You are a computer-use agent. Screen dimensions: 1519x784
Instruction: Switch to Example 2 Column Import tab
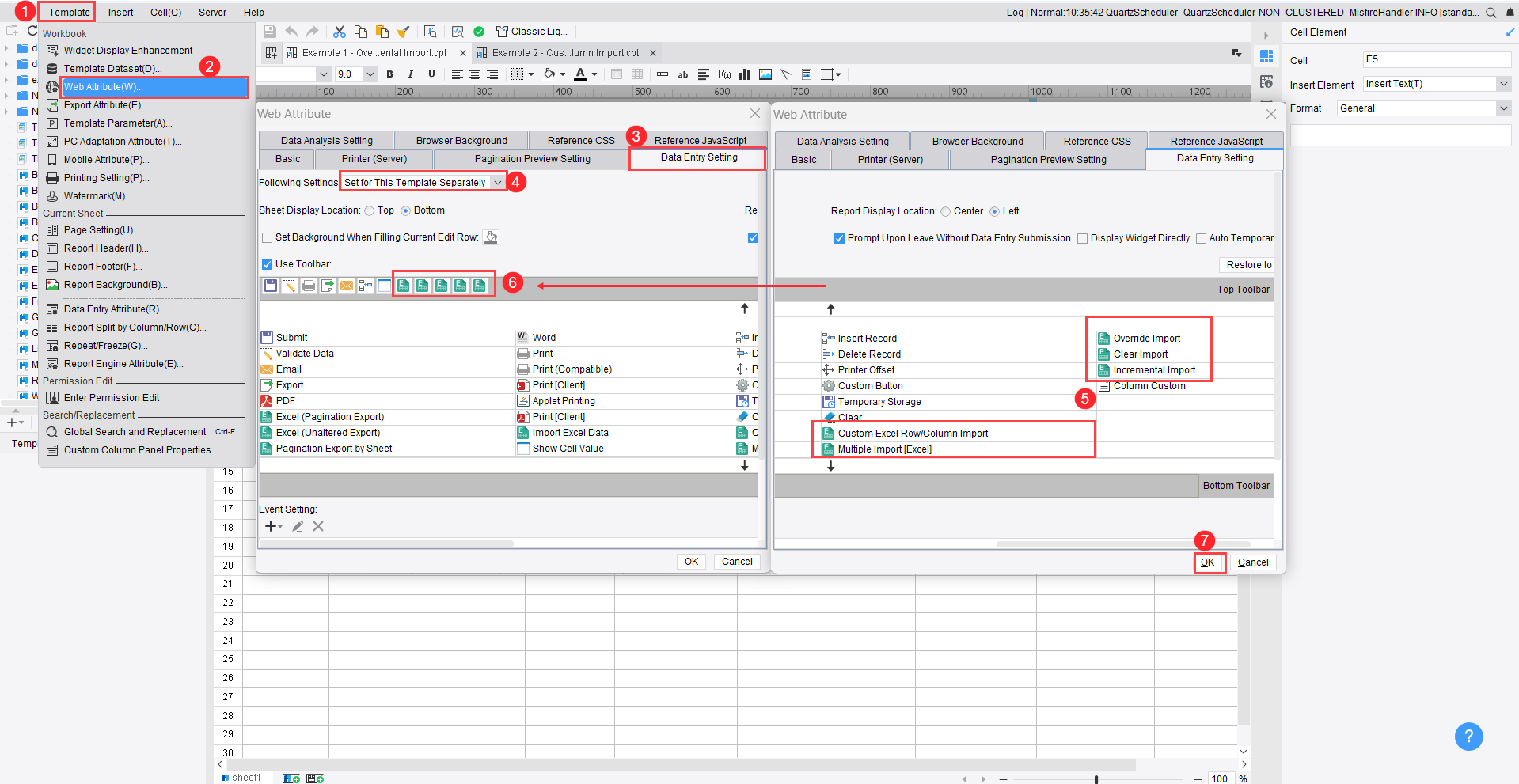(x=565, y=53)
